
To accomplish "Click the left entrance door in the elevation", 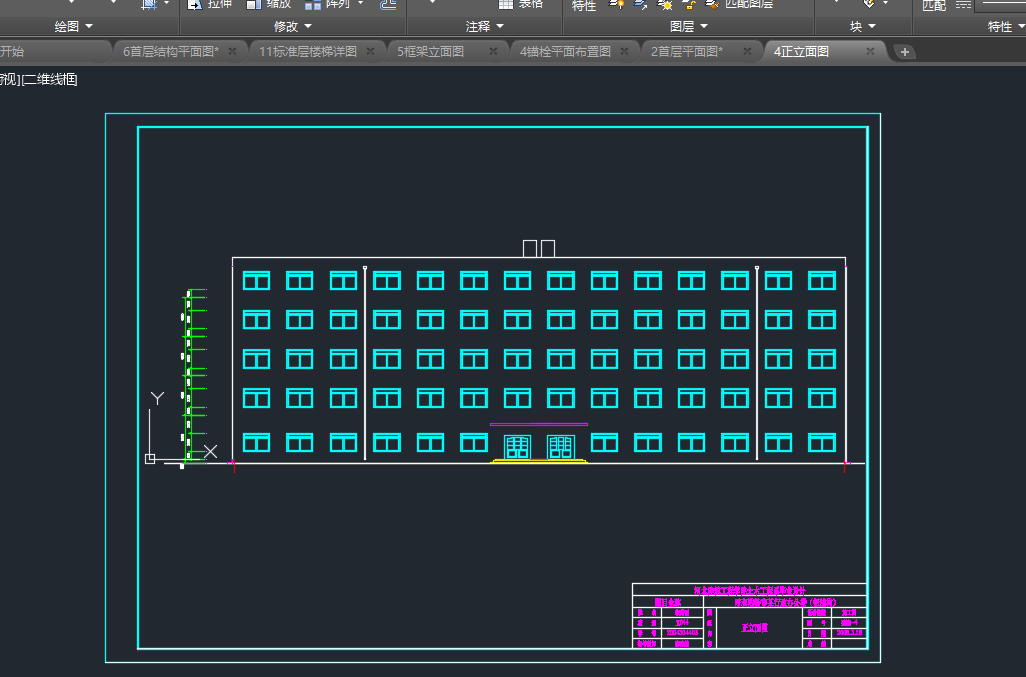I will point(517,447).
